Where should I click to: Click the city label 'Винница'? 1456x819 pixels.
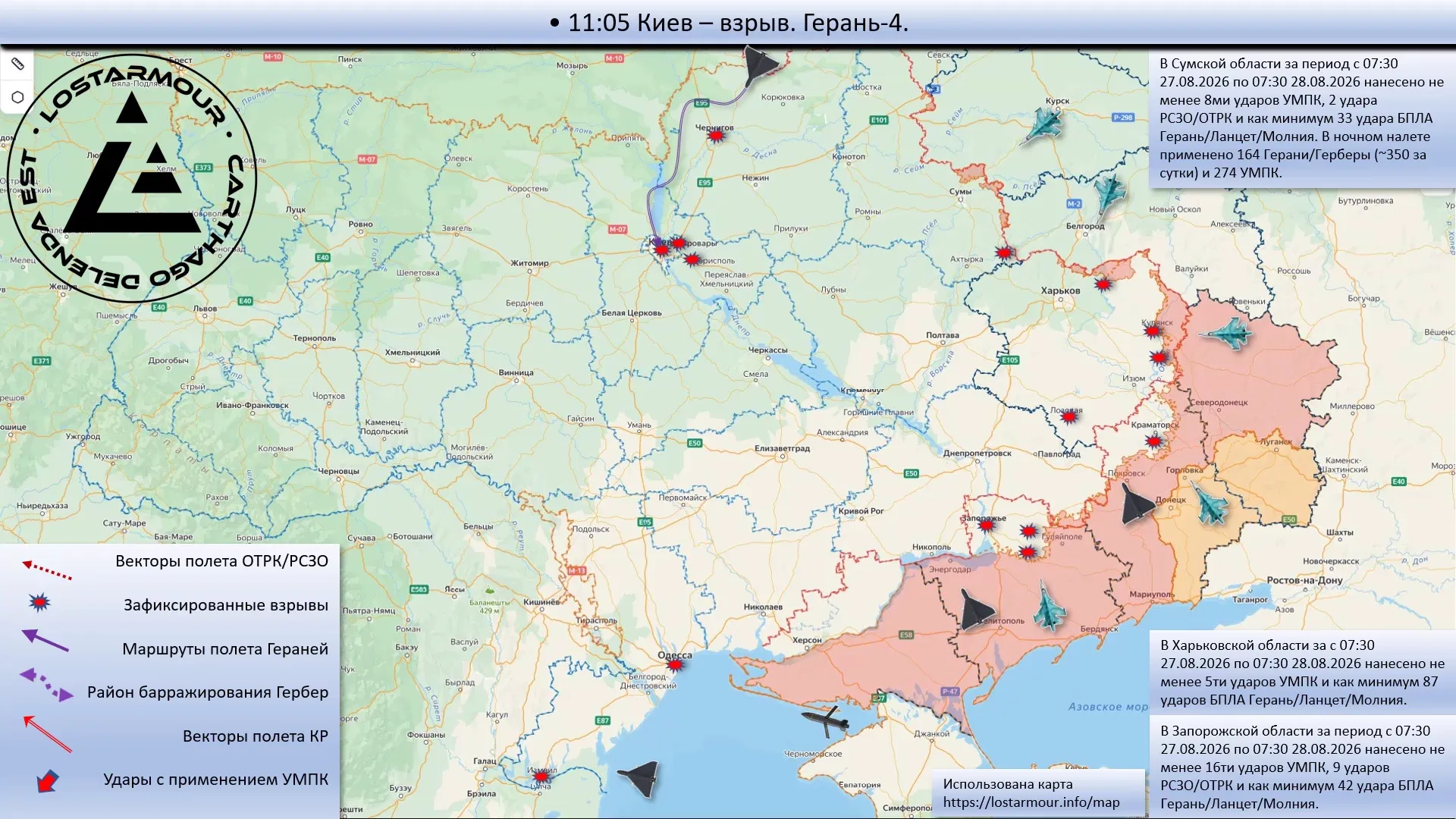coord(516,373)
